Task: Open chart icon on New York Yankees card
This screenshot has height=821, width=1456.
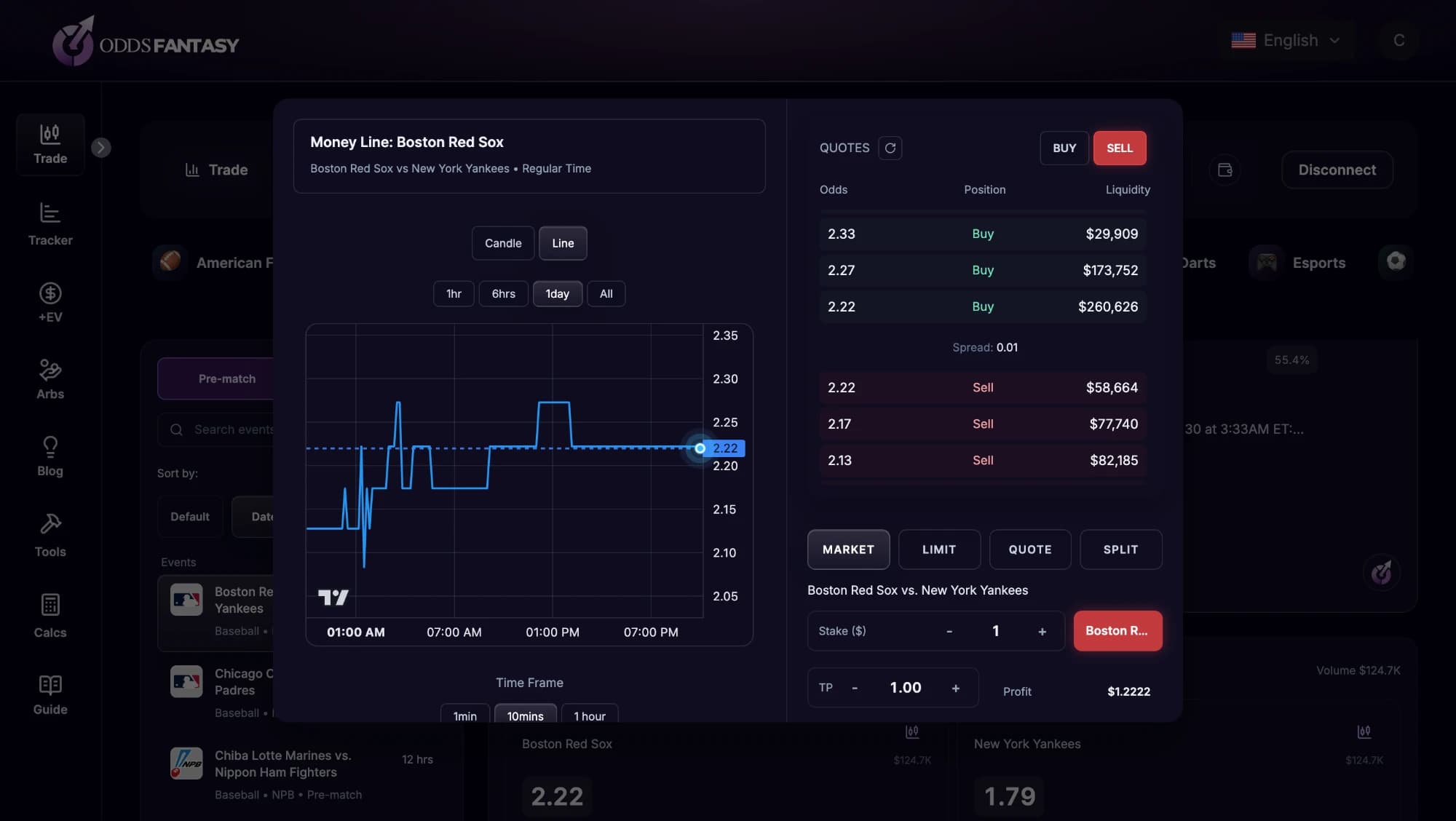Action: (1364, 731)
